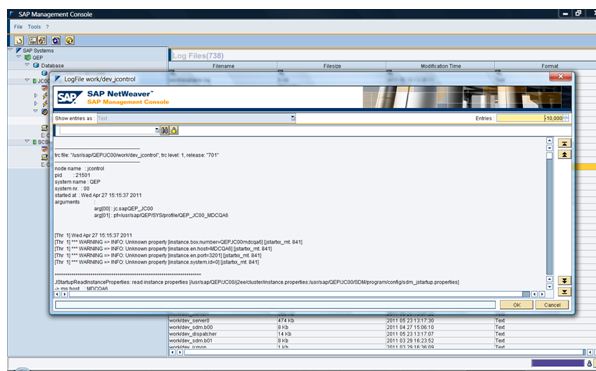Click the lock icon in the status bar

point(590,363)
